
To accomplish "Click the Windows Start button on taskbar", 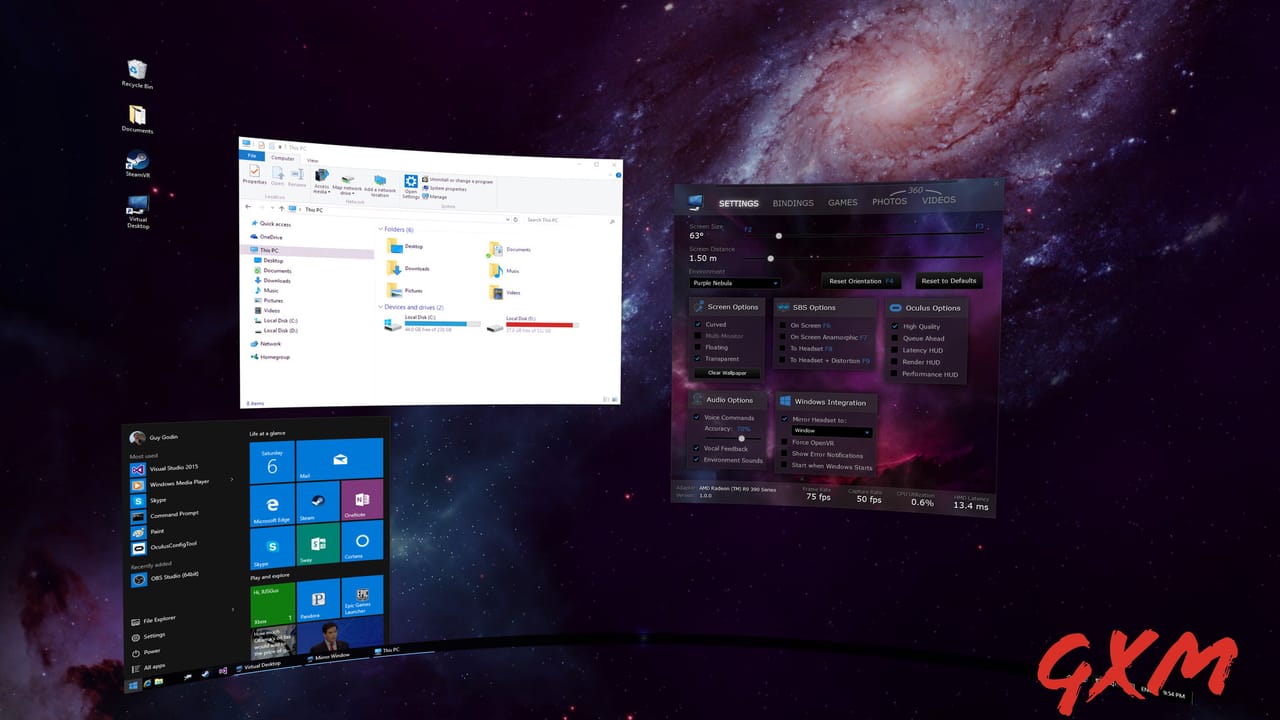I will coord(131,685).
